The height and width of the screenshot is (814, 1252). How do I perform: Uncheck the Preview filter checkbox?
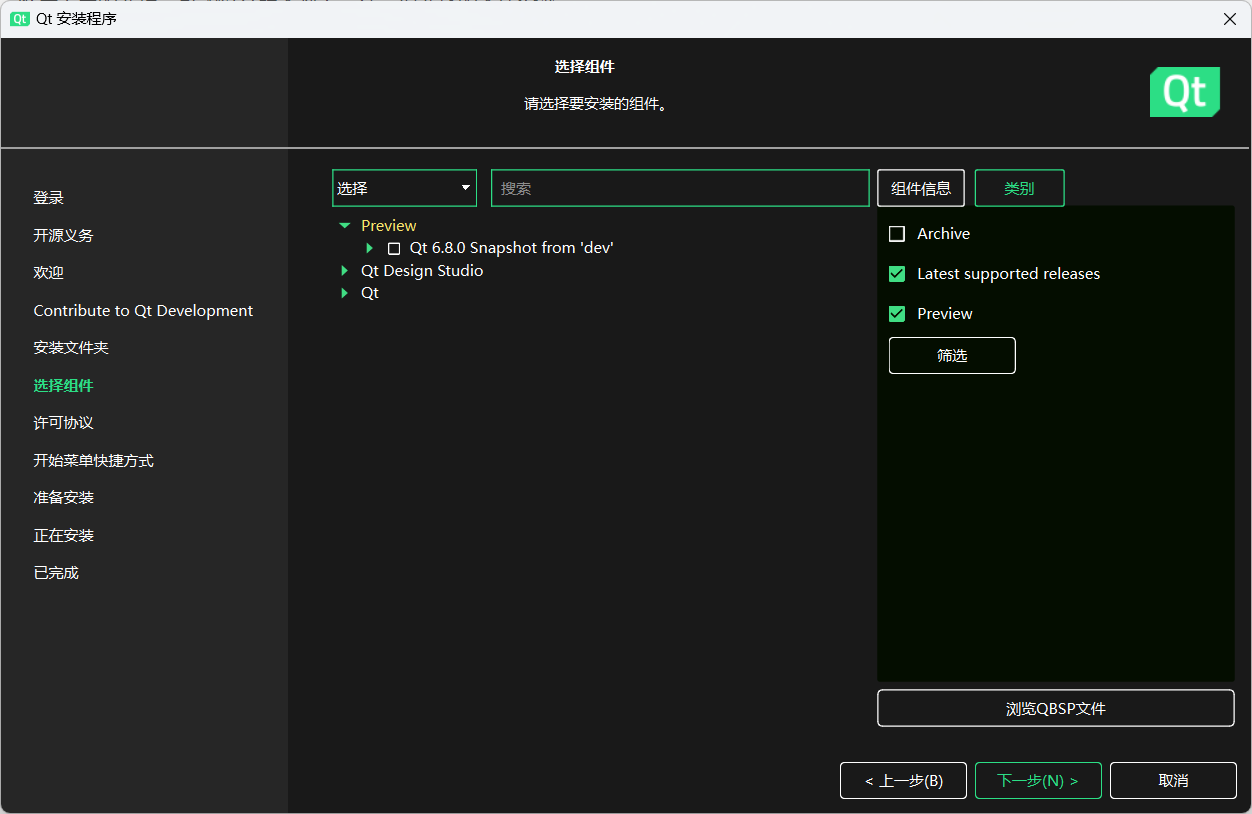897,314
